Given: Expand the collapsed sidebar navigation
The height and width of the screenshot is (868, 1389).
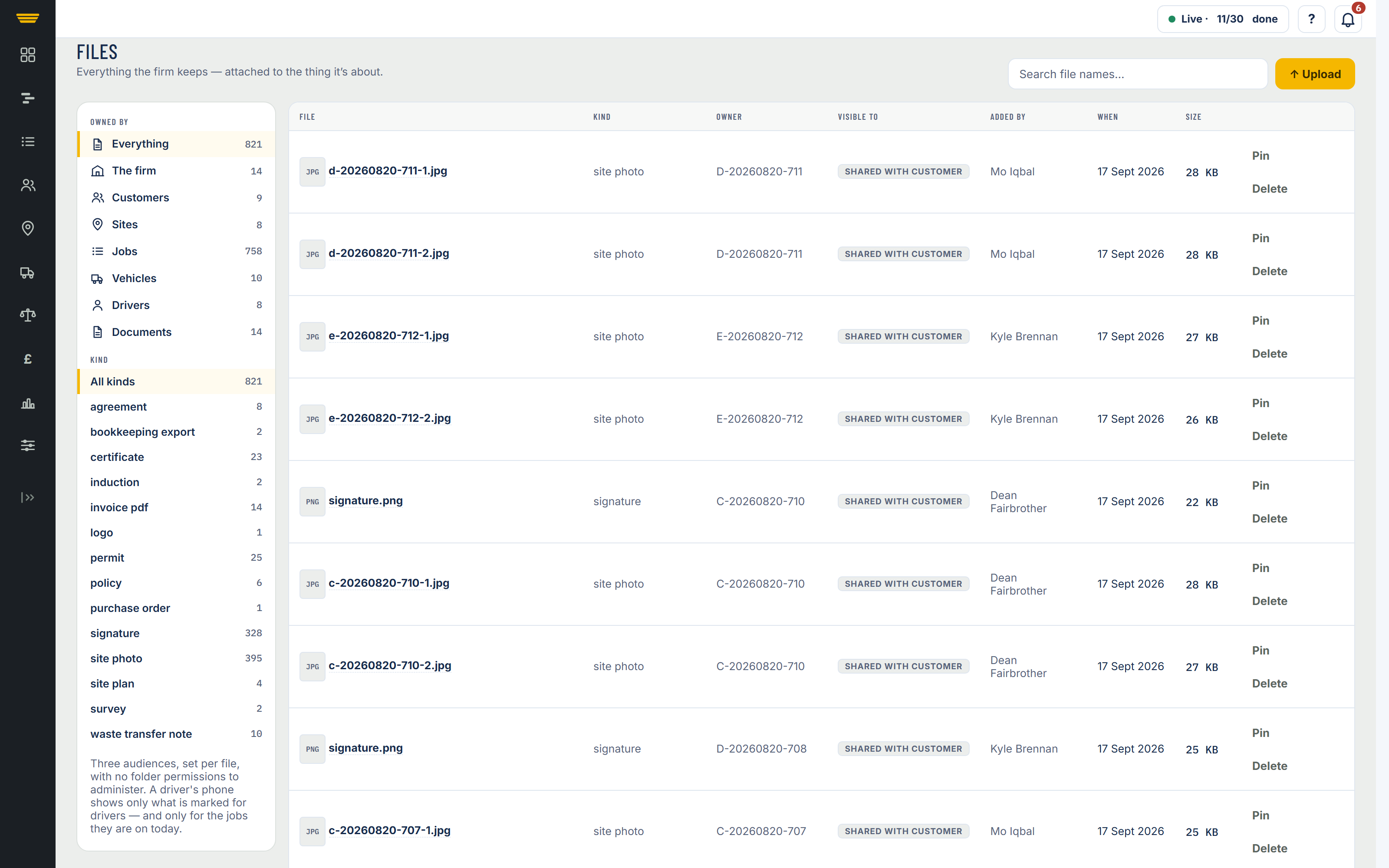Looking at the screenshot, I should [x=27, y=497].
